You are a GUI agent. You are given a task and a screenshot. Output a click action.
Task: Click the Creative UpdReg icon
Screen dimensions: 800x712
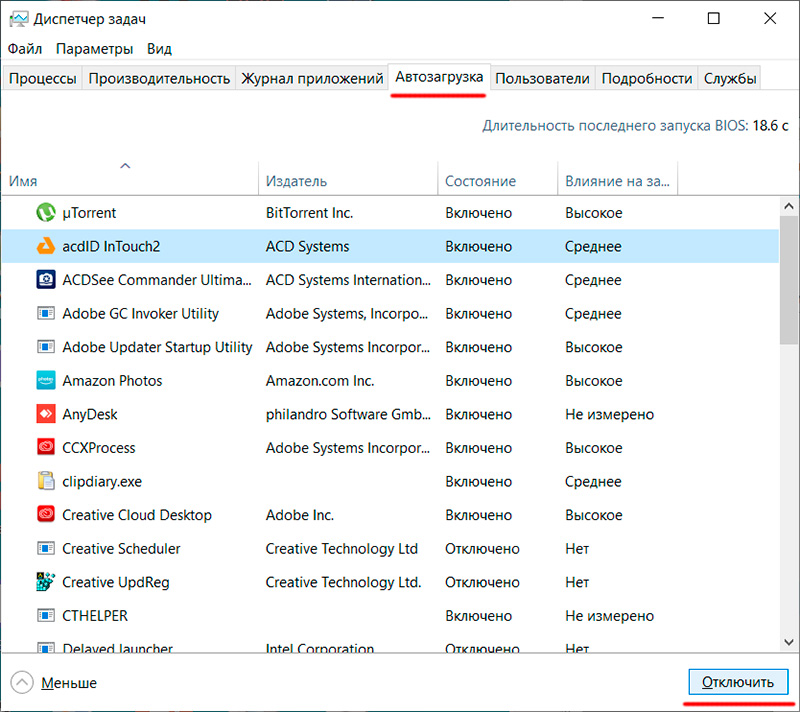tap(45, 582)
